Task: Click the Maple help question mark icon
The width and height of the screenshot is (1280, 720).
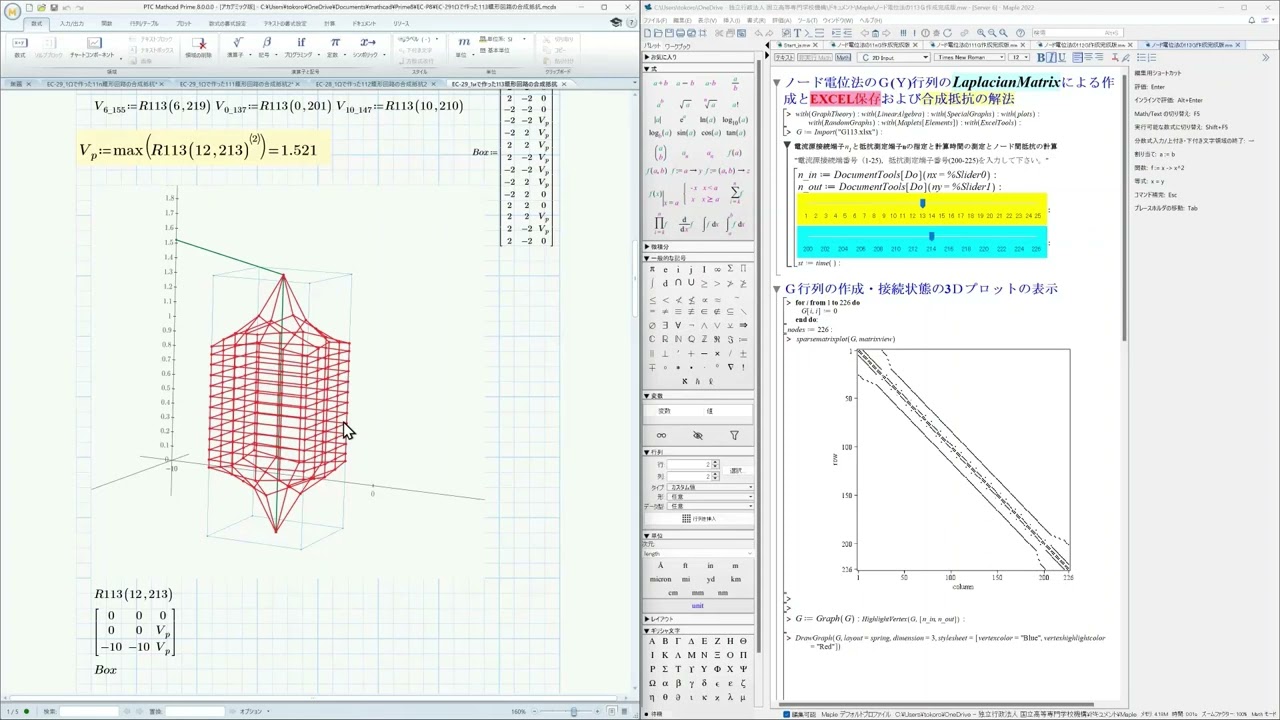Action: point(1020,32)
